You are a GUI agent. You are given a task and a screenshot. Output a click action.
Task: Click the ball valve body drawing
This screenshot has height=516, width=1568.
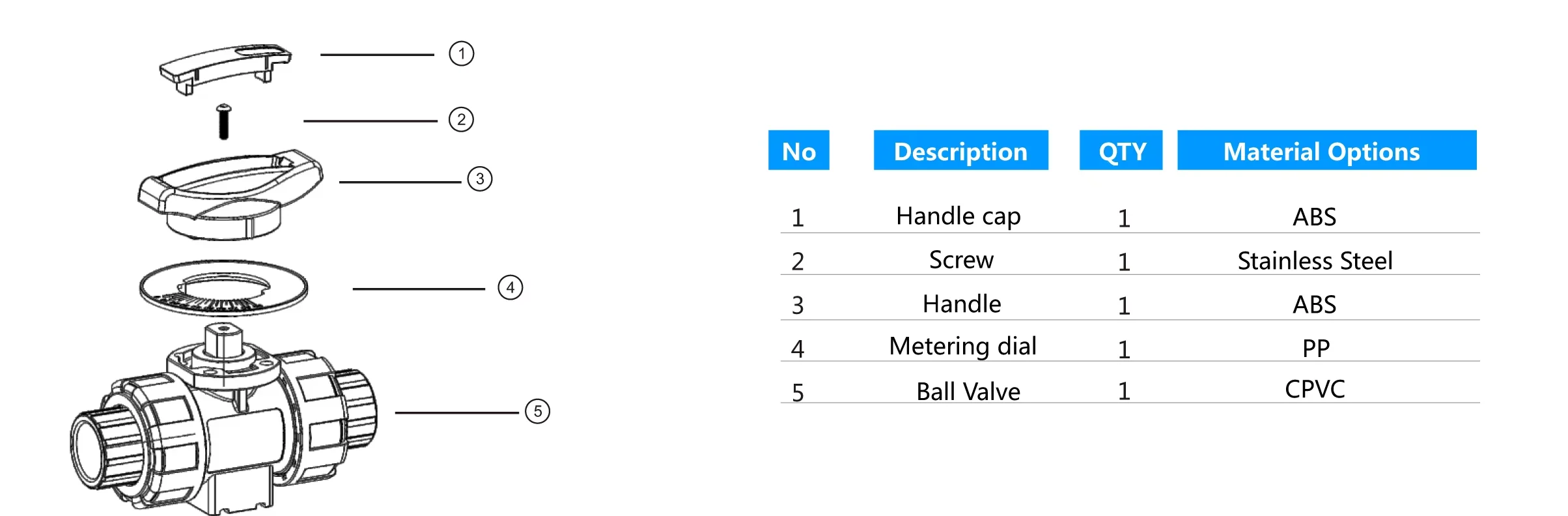(223, 423)
